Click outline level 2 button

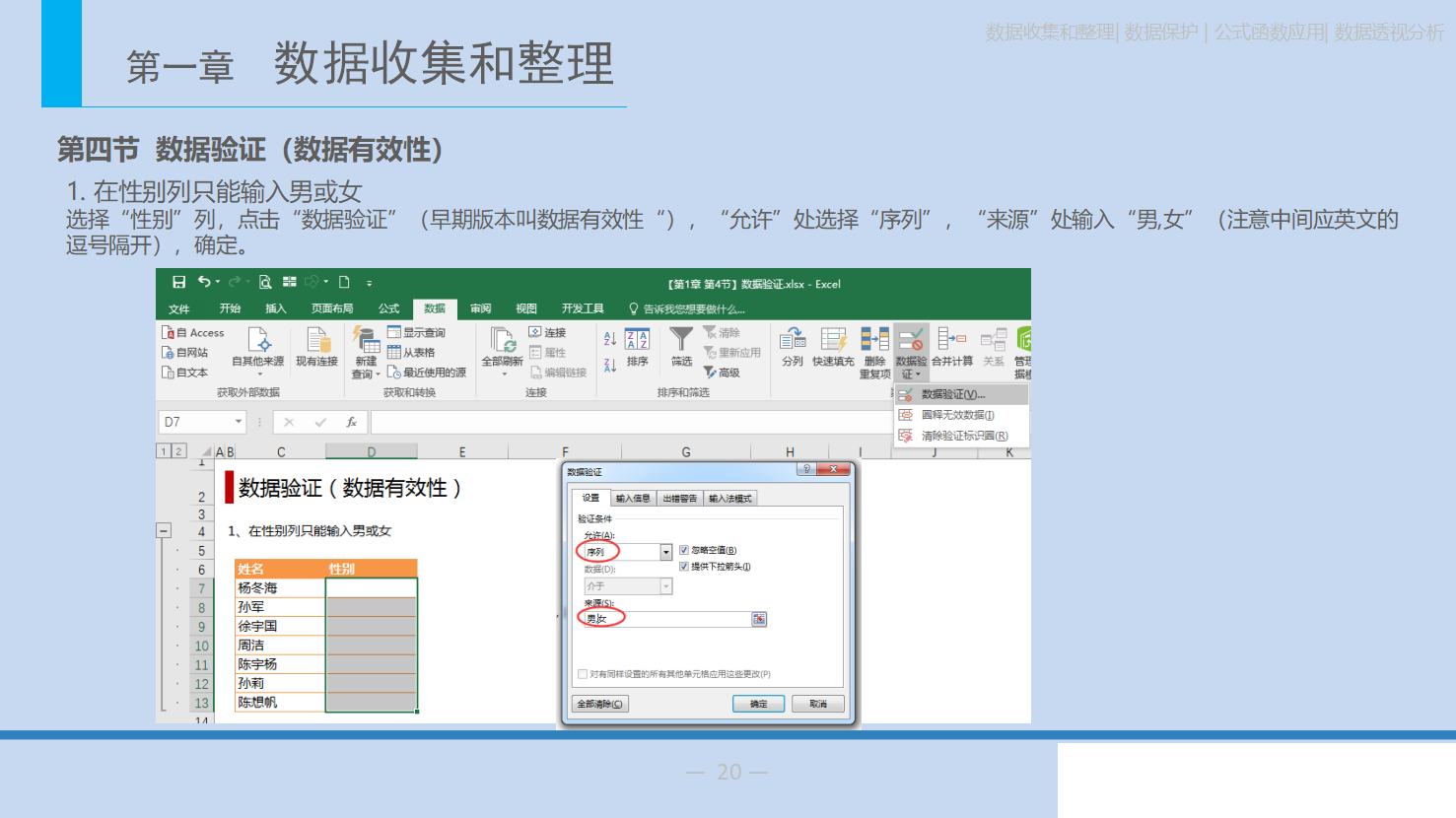point(178,450)
